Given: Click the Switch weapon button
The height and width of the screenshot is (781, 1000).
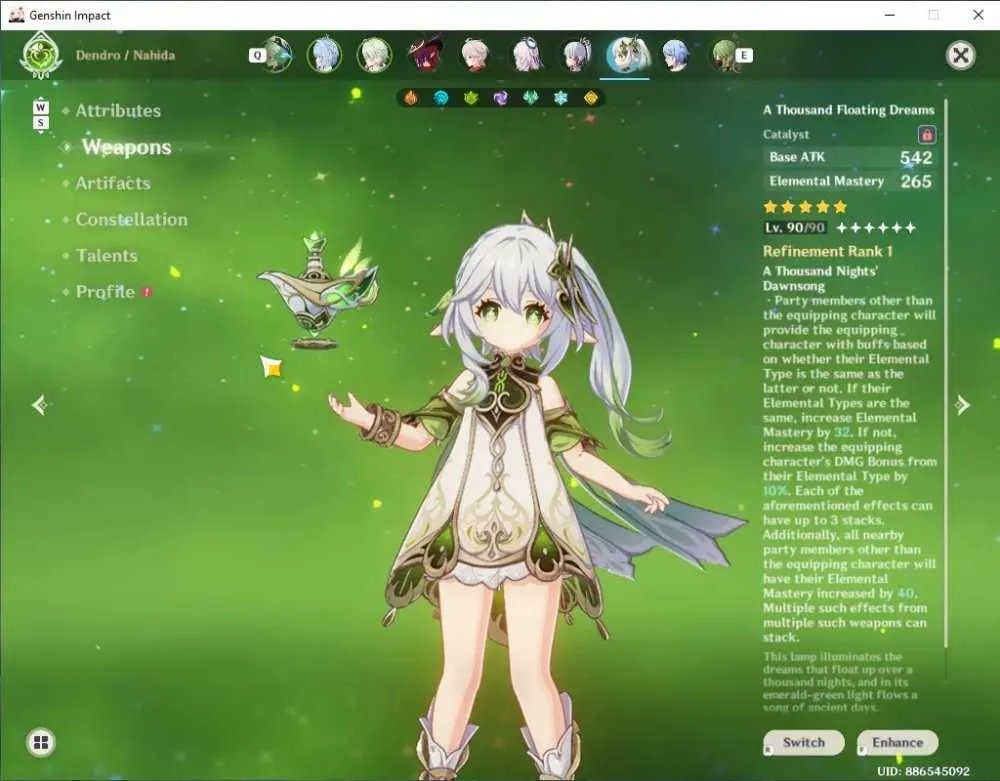Looking at the screenshot, I should [804, 743].
